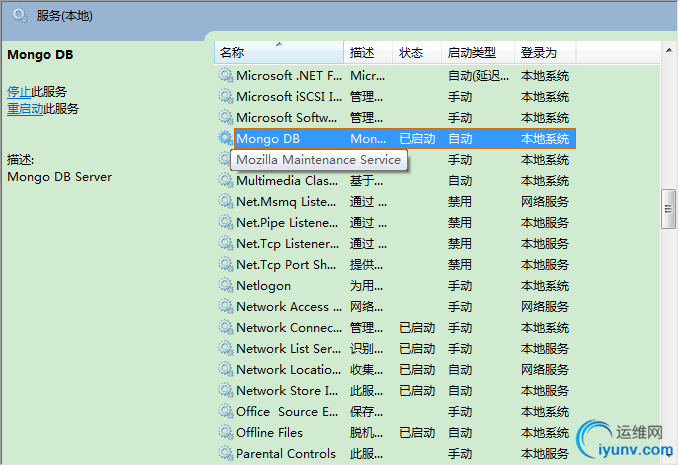Restart the service via 重启动 link
This screenshot has width=679, height=466.
click(25, 109)
